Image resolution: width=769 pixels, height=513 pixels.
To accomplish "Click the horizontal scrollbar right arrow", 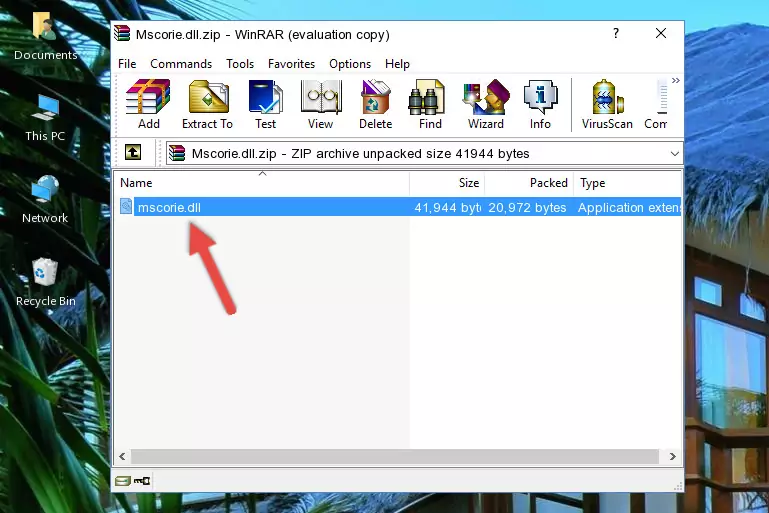I will (673, 456).
